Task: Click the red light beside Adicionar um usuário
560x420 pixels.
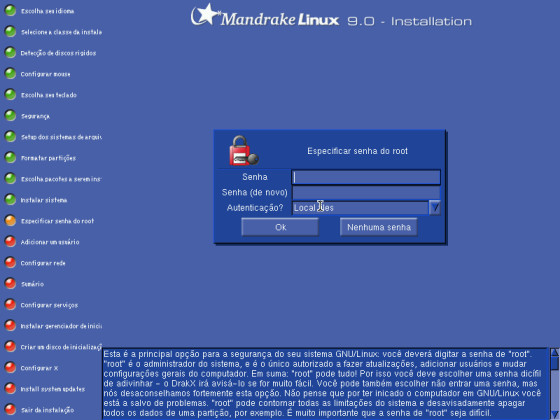Action: tap(10, 241)
